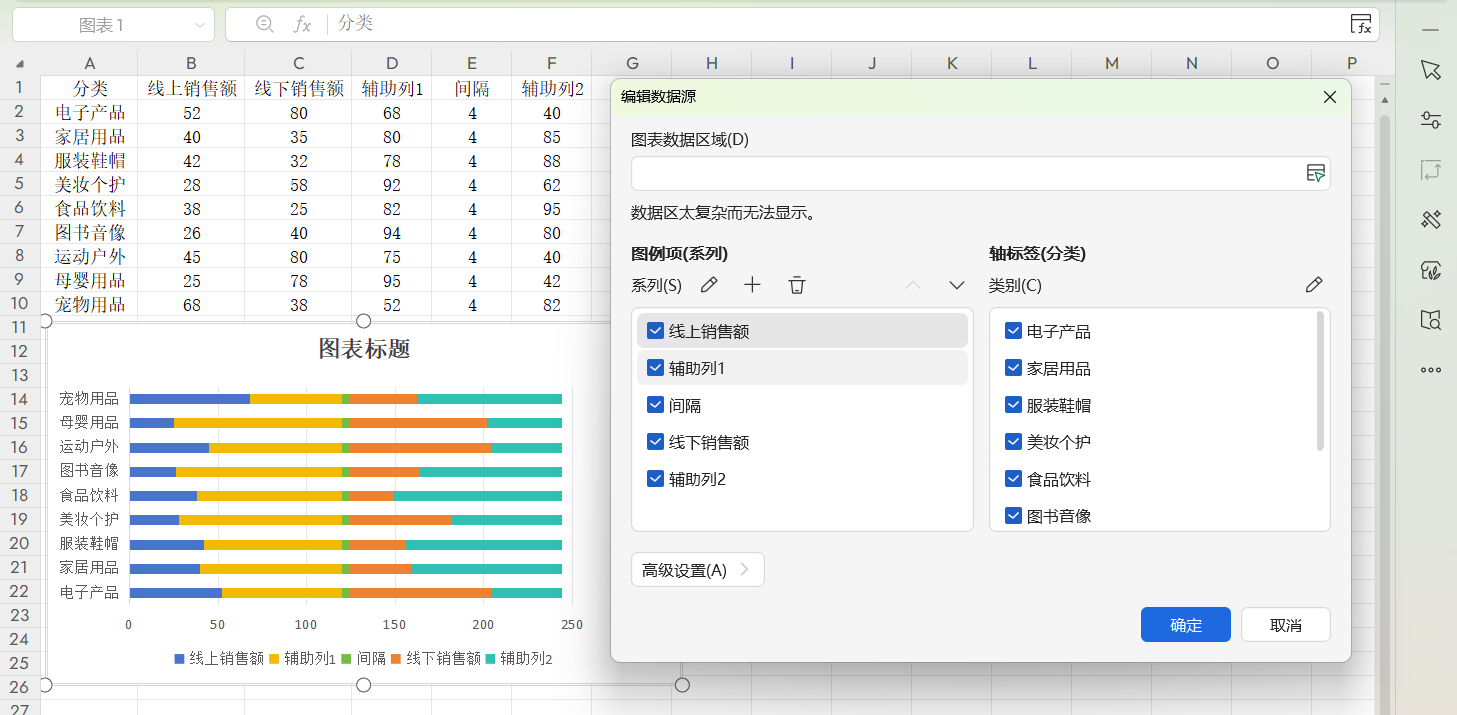The image size is (1457, 715).
Task: Click the range picker icon in 图表数据区域 field
Action: point(1316,173)
